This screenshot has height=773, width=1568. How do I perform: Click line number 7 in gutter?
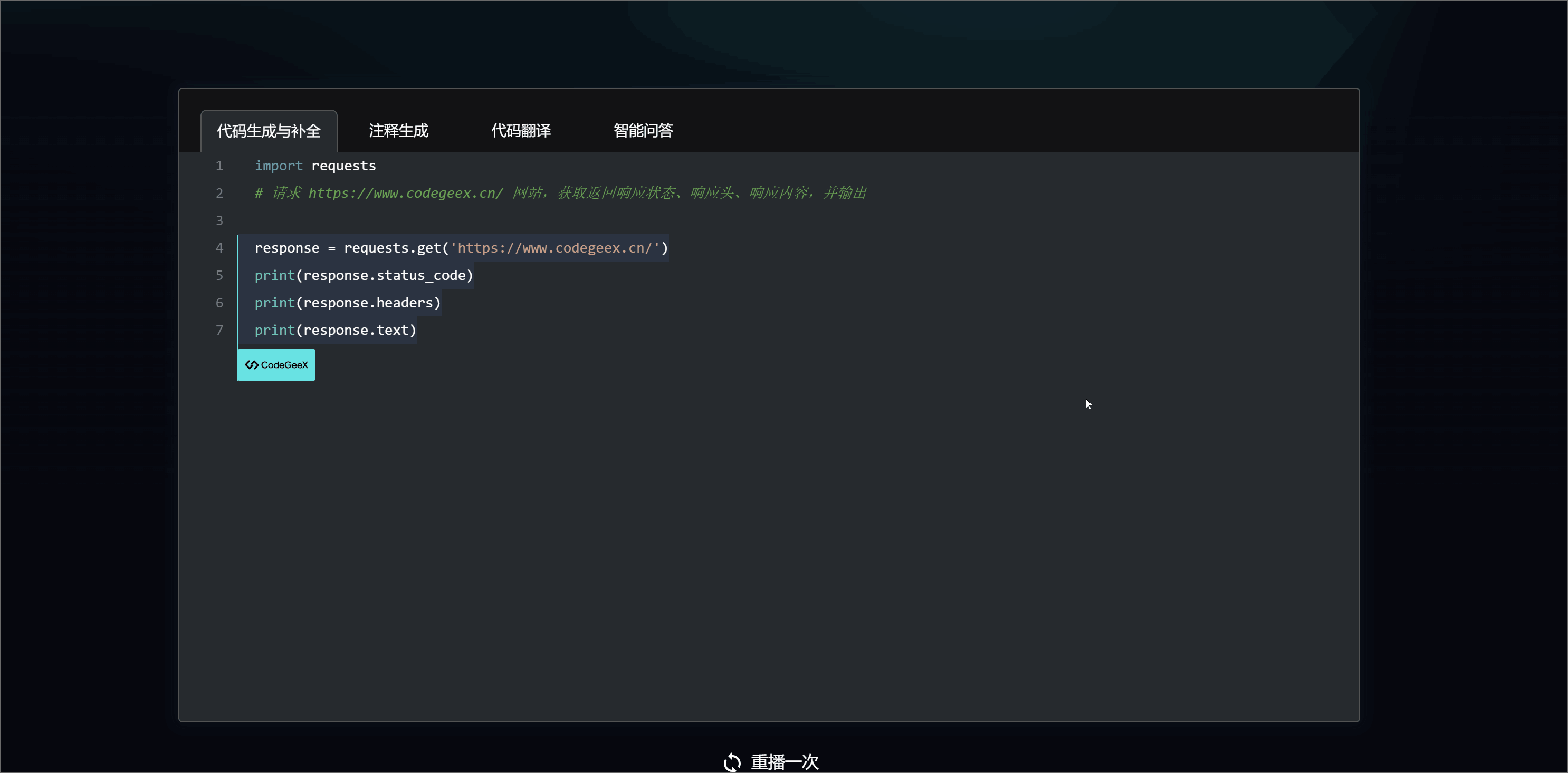[219, 330]
